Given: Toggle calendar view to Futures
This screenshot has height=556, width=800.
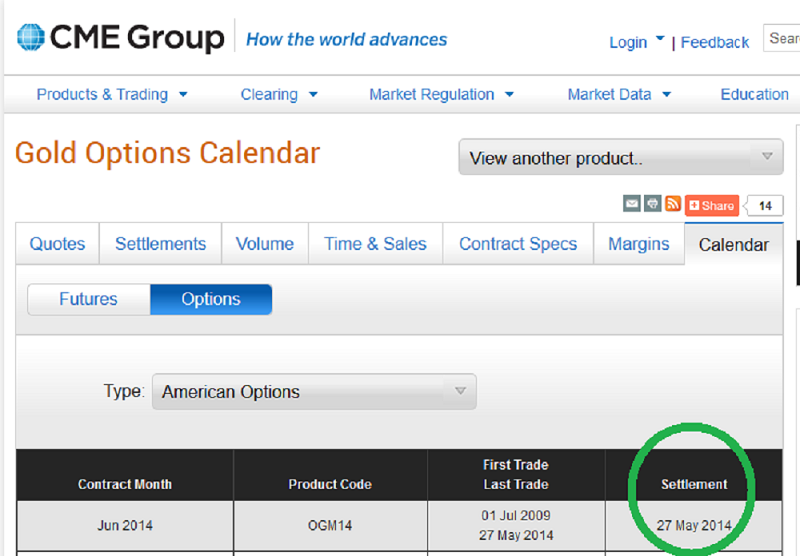Looking at the screenshot, I should point(88,299).
